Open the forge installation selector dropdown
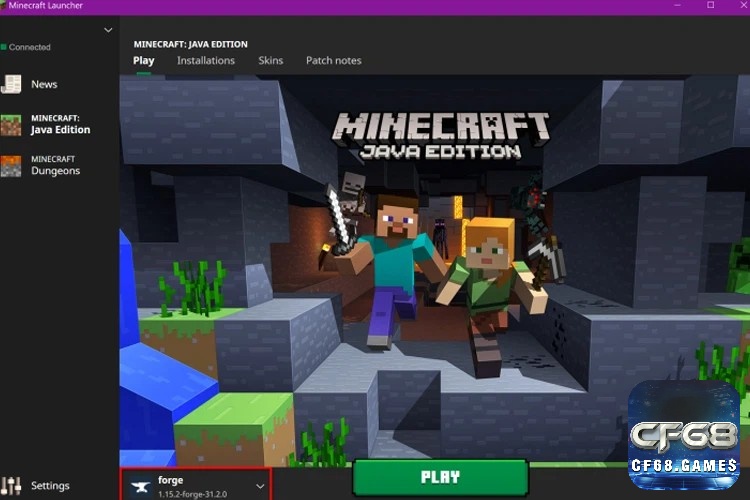The width and height of the screenshot is (750, 500). tap(196, 485)
